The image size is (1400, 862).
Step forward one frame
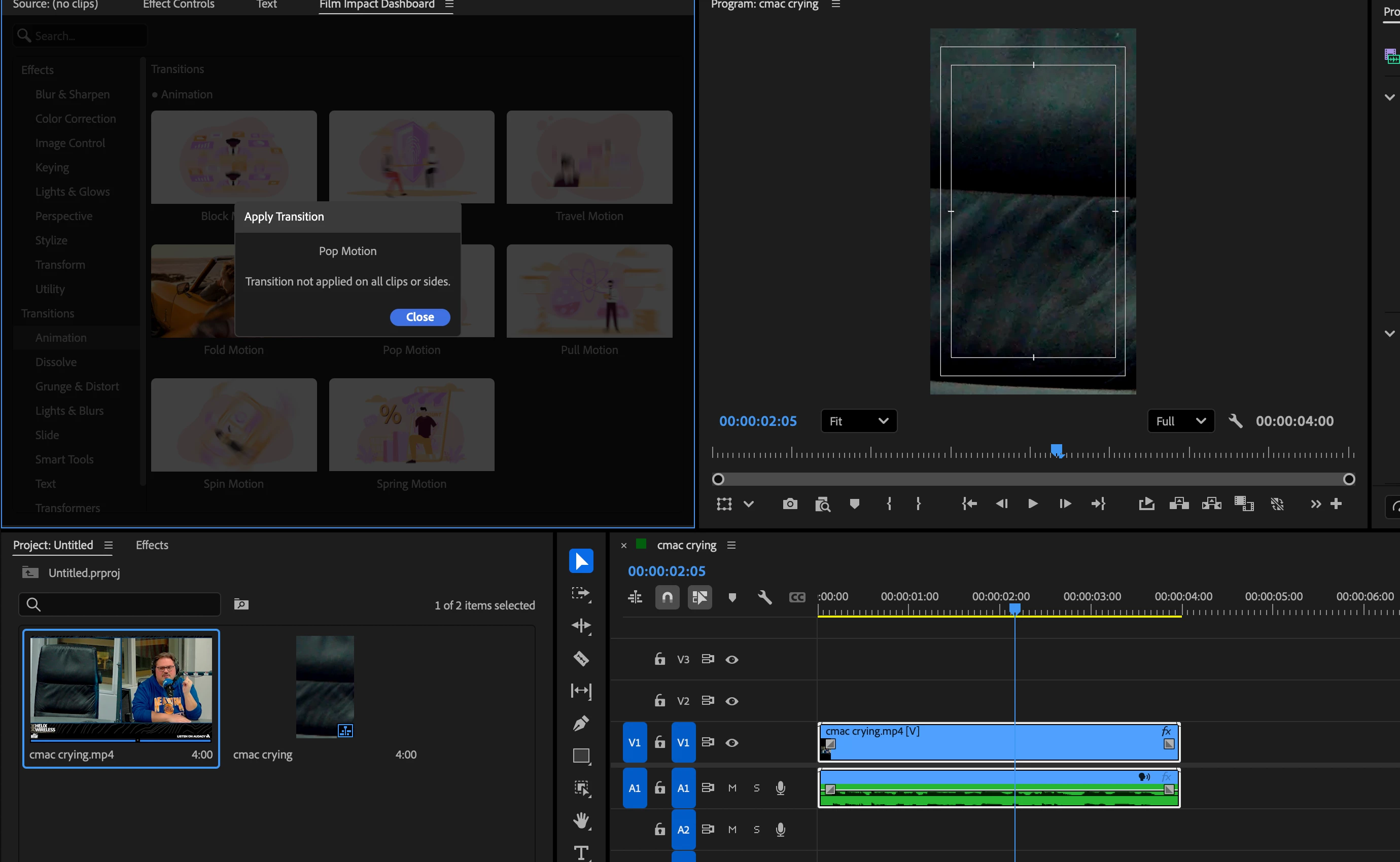pyautogui.click(x=1065, y=504)
